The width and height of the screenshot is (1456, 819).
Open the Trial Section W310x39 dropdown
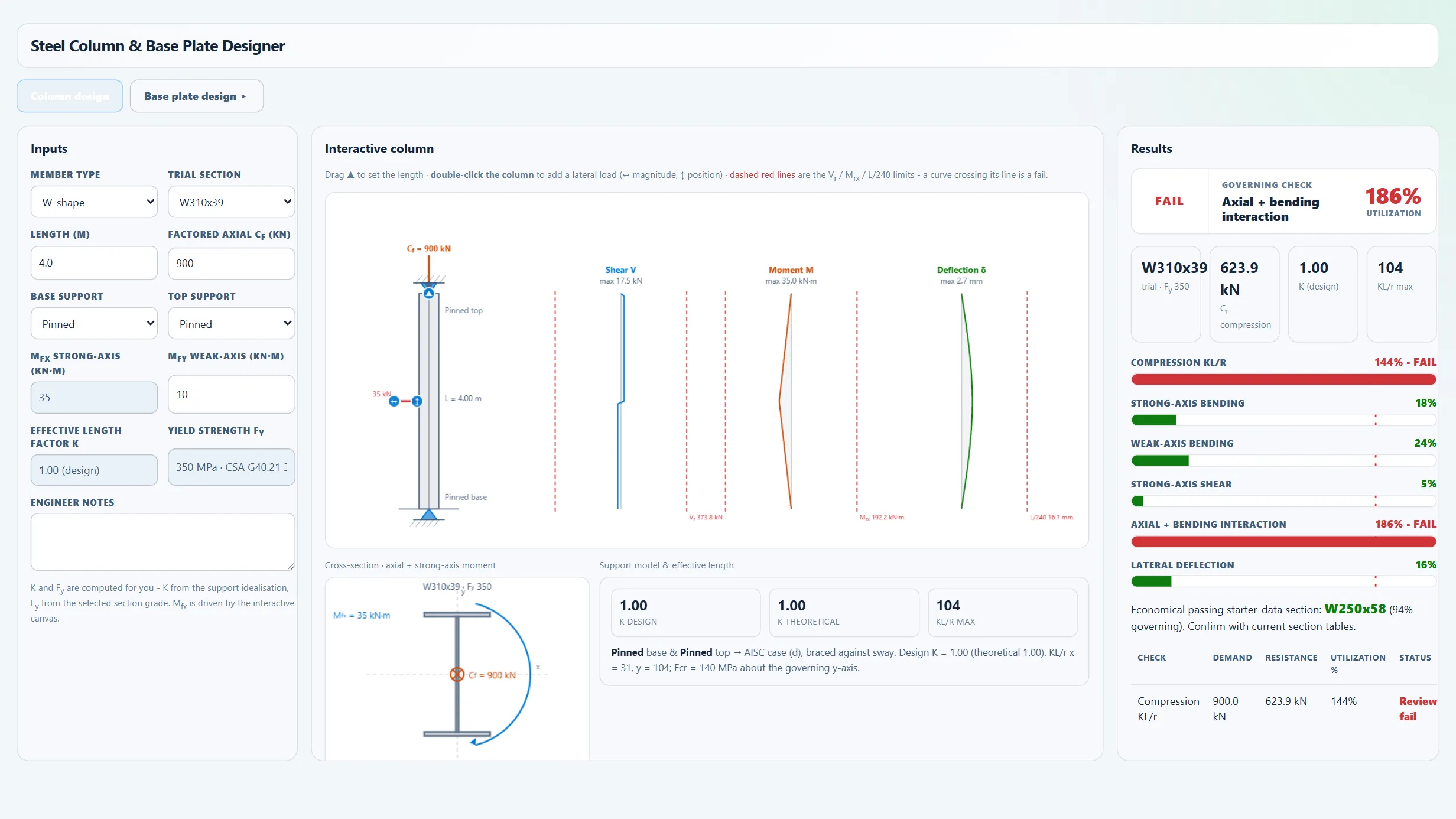coord(232,202)
